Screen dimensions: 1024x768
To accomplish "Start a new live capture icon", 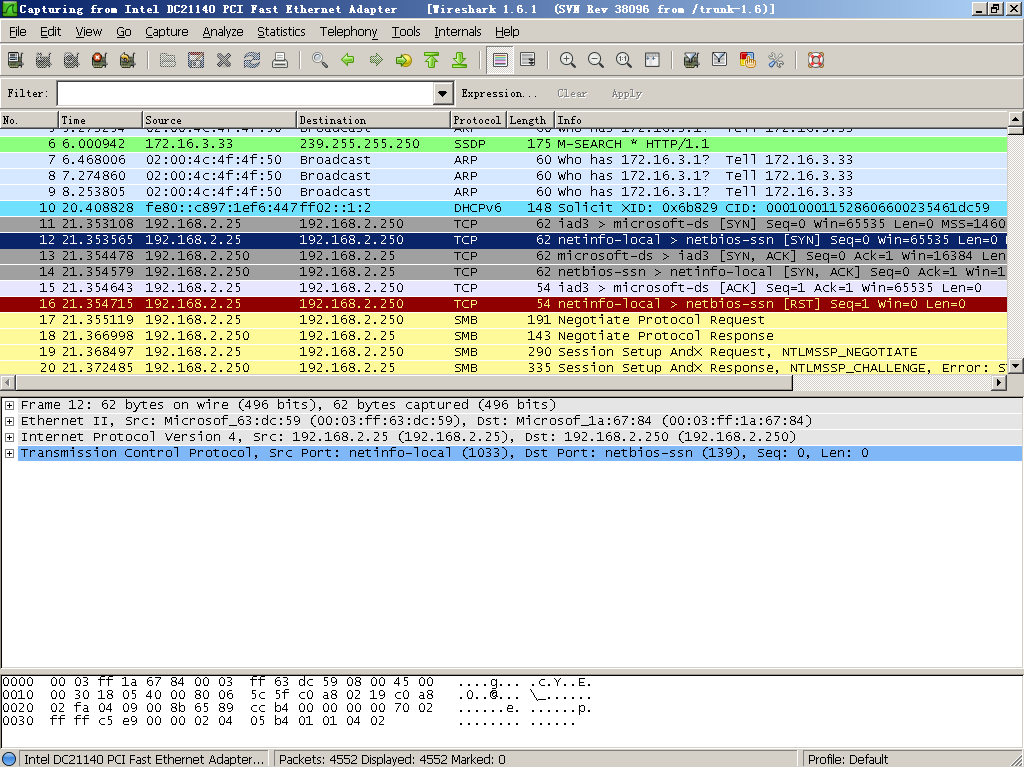I will coord(72,60).
